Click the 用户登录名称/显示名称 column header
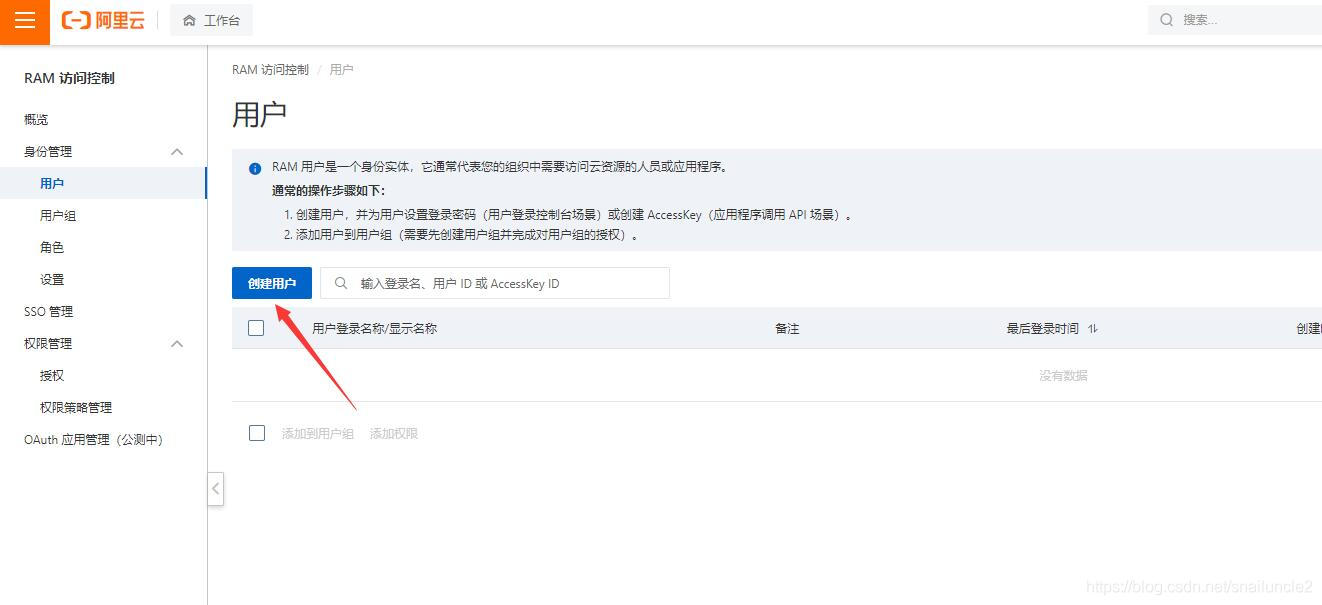The width and height of the screenshot is (1322, 605). point(374,329)
